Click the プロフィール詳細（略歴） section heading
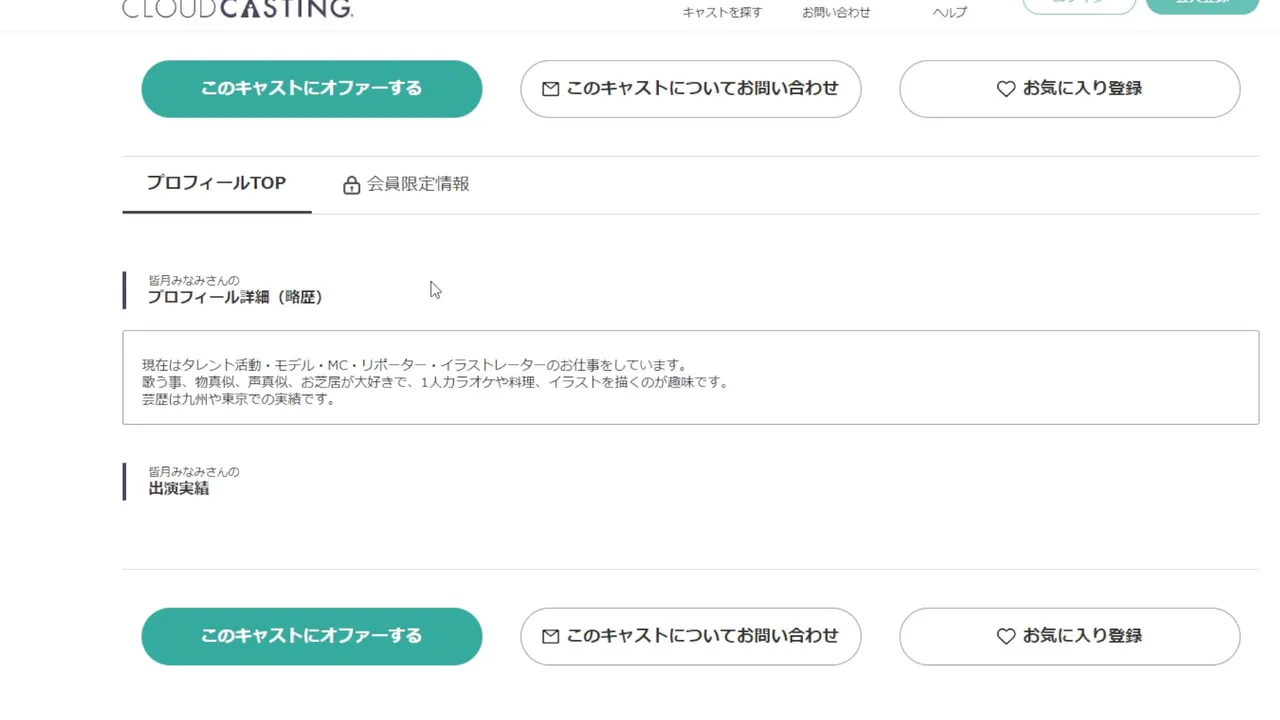The image size is (1280, 720). point(235,297)
